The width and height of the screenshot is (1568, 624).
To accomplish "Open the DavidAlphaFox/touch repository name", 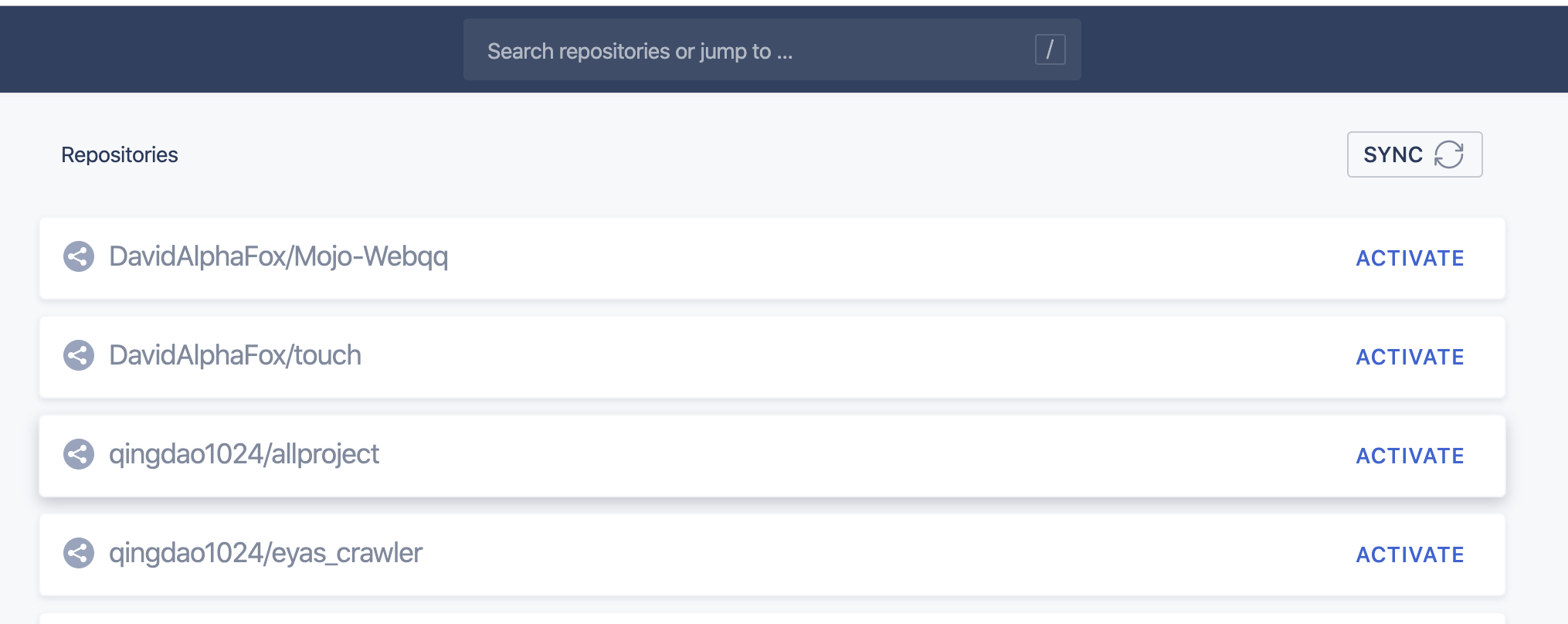I will click(235, 355).
